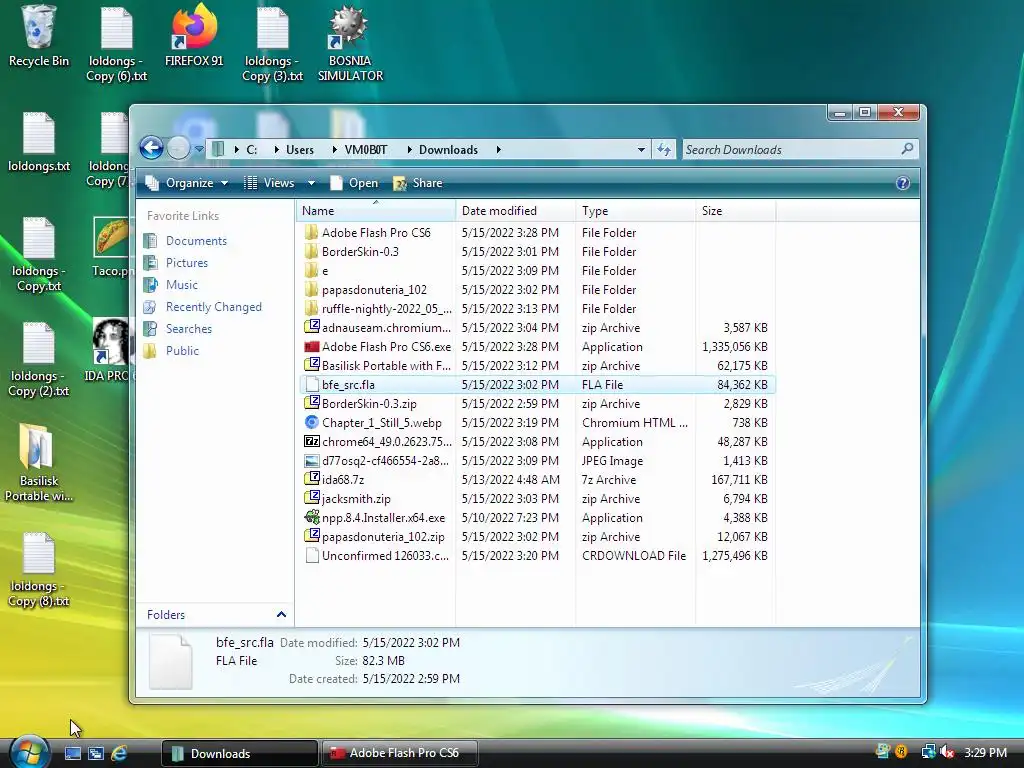Open Internet Explorer from quick launch
Screen dimensions: 1024x768
tap(119, 753)
